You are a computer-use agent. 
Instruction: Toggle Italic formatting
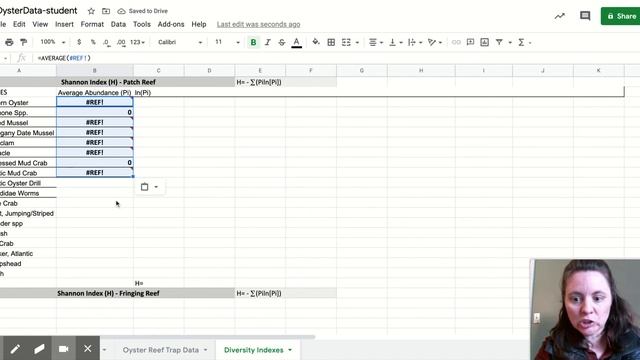[268, 42]
